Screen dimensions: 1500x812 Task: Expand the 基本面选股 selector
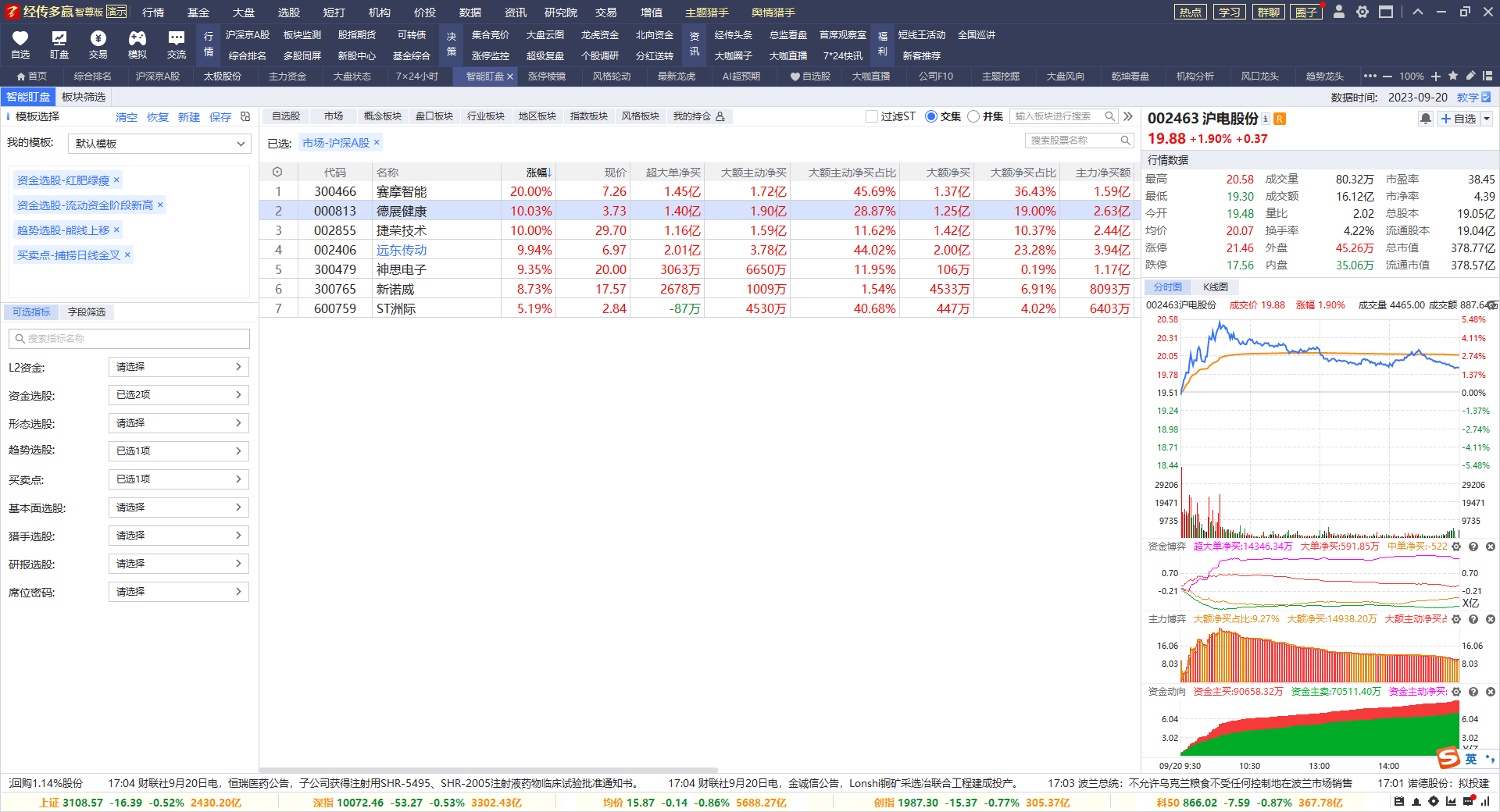click(178, 507)
